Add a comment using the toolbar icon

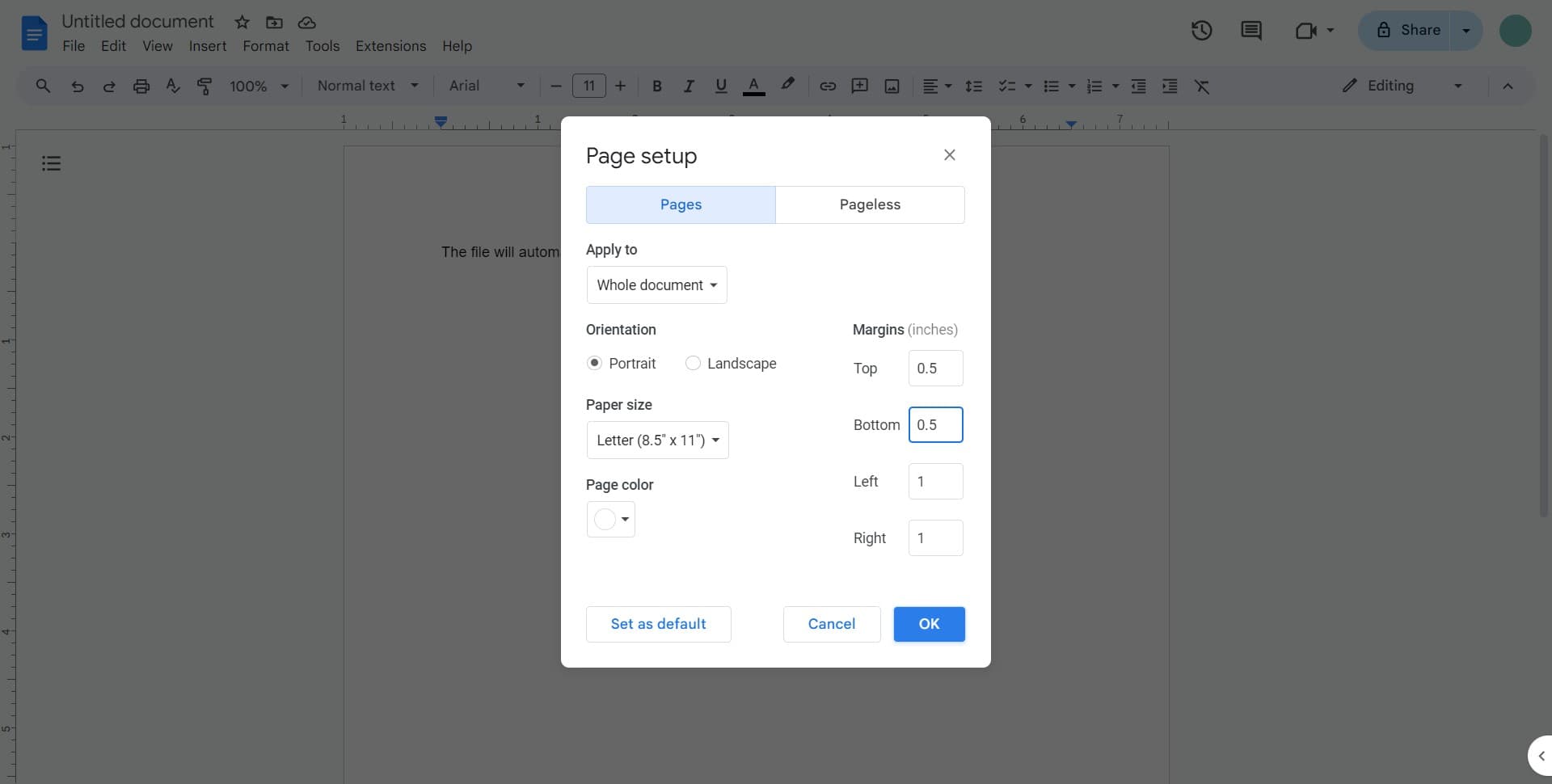859,86
